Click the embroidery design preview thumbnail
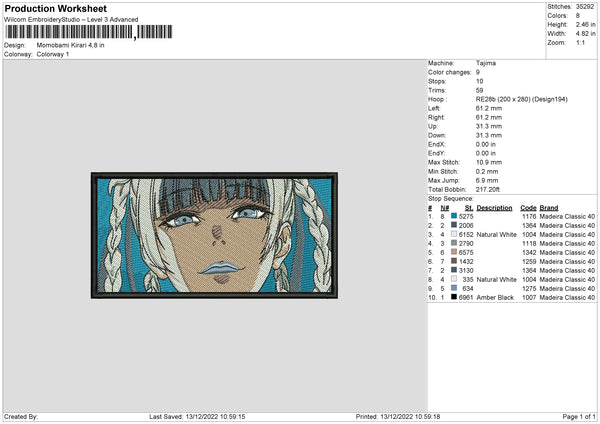This screenshot has height=424, width=600. click(214, 235)
